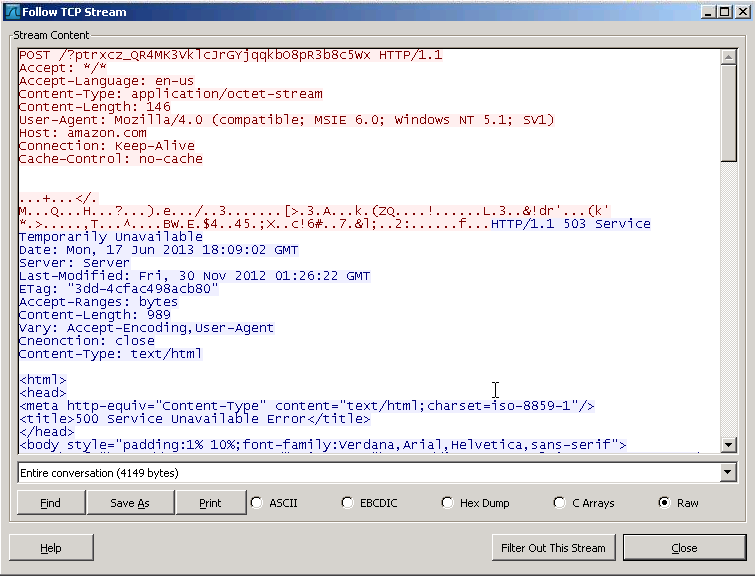Image resolution: width=755 pixels, height=580 pixels.
Task: Click the ETag header line
Action: click(x=118, y=289)
